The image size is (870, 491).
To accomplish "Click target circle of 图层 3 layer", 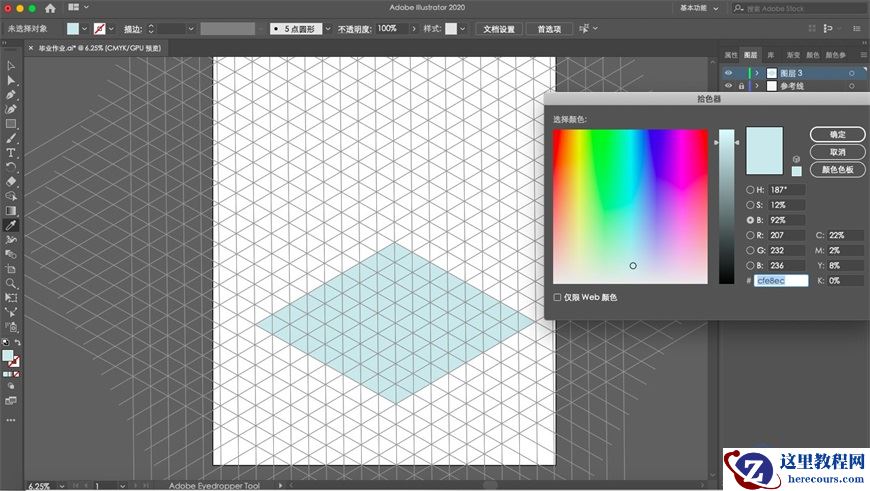I will click(852, 73).
